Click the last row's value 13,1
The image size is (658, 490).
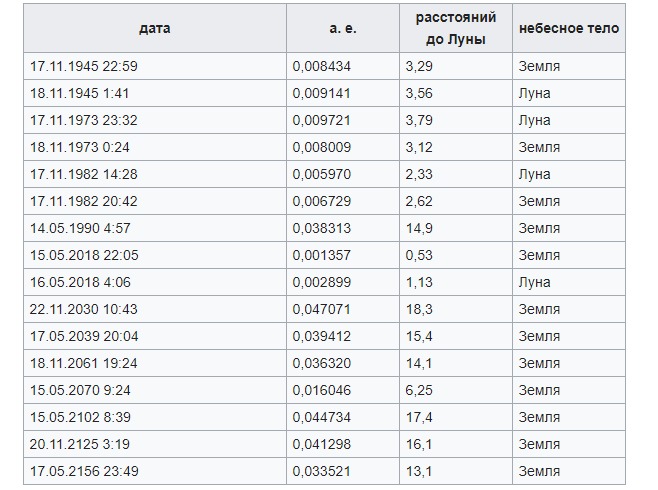click(x=418, y=471)
